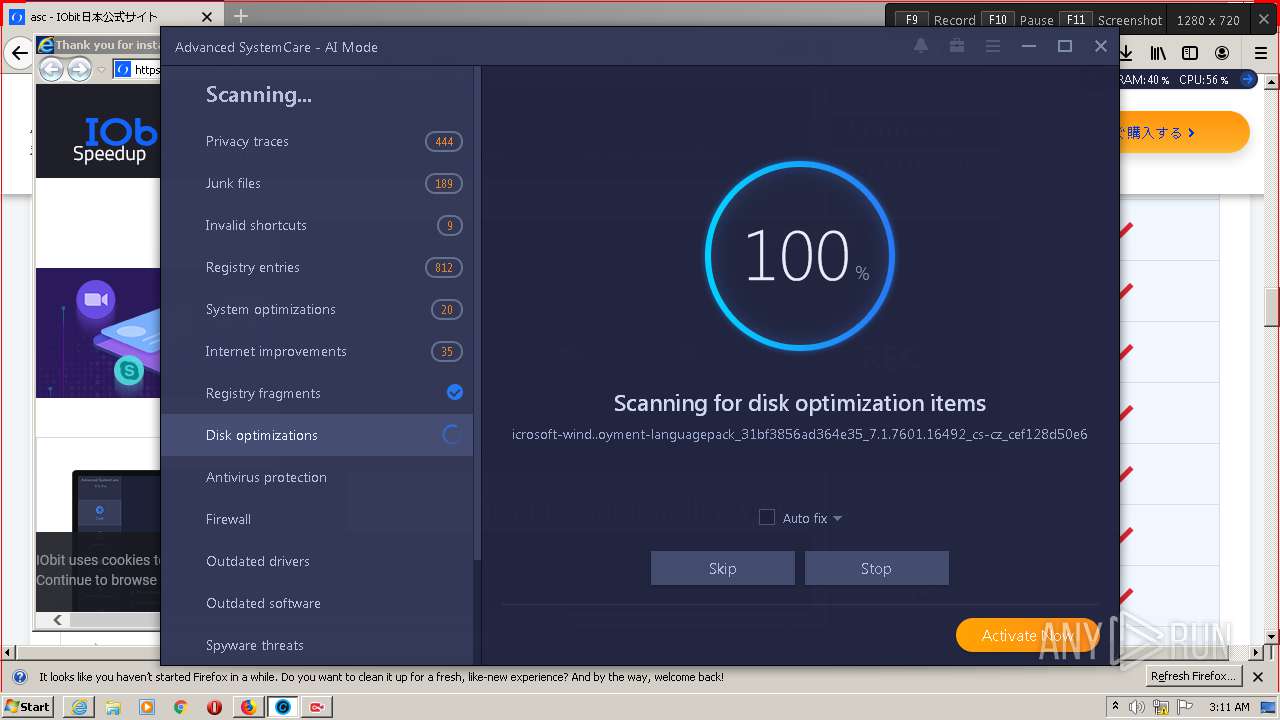Open Firefox account icon
The height and width of the screenshot is (720, 1280).
(1222, 53)
